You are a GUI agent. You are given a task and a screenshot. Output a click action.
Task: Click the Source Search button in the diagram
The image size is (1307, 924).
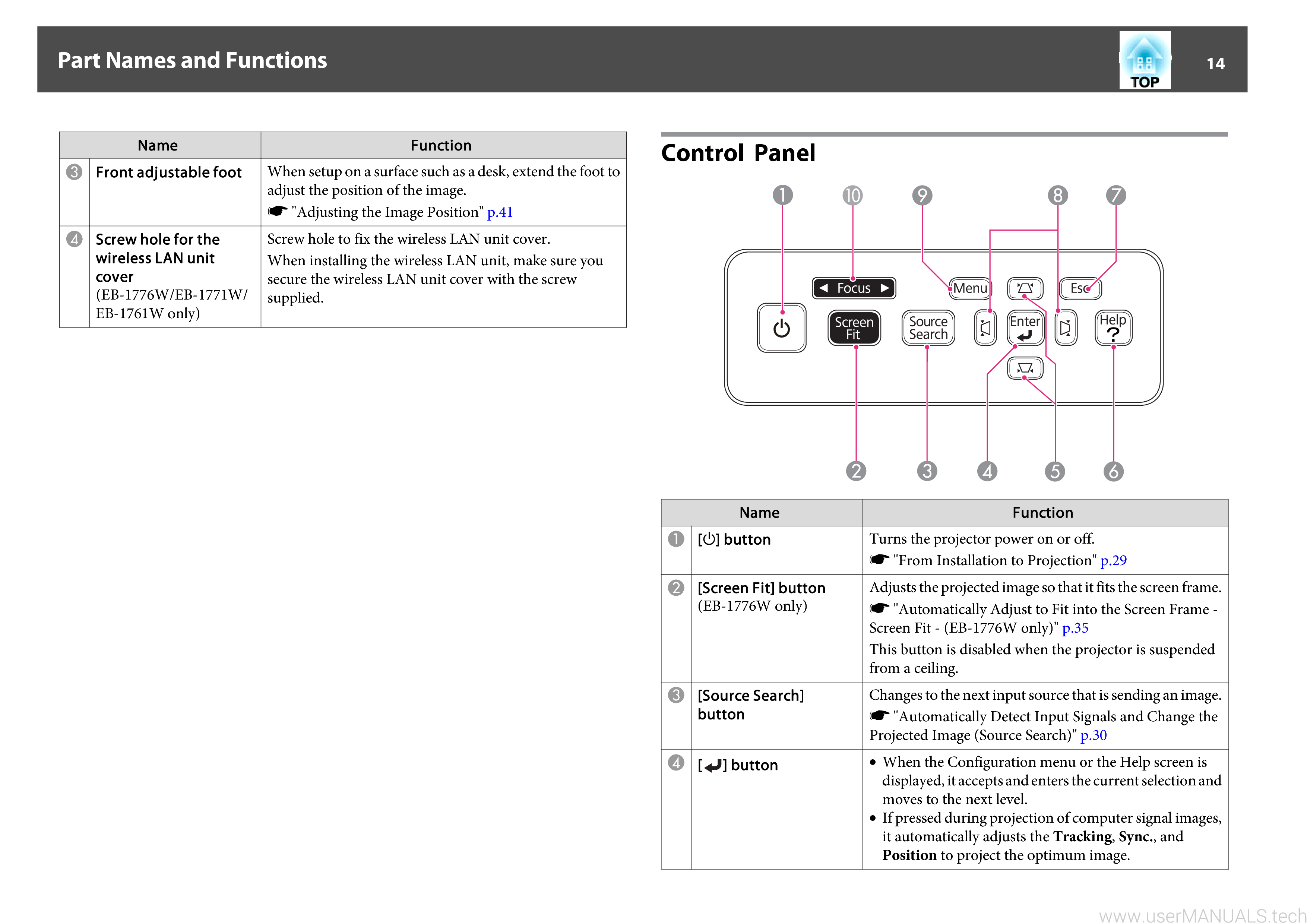[928, 328]
